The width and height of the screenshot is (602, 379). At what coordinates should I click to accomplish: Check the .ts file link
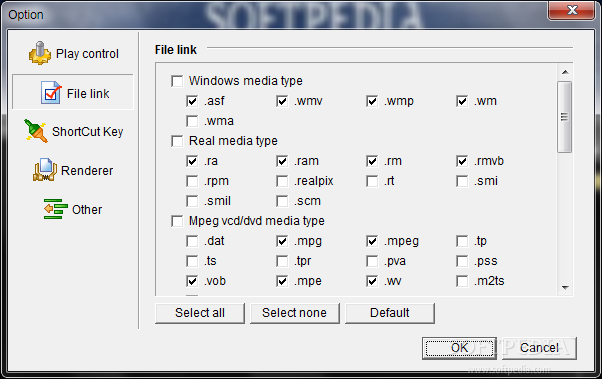(x=192, y=261)
